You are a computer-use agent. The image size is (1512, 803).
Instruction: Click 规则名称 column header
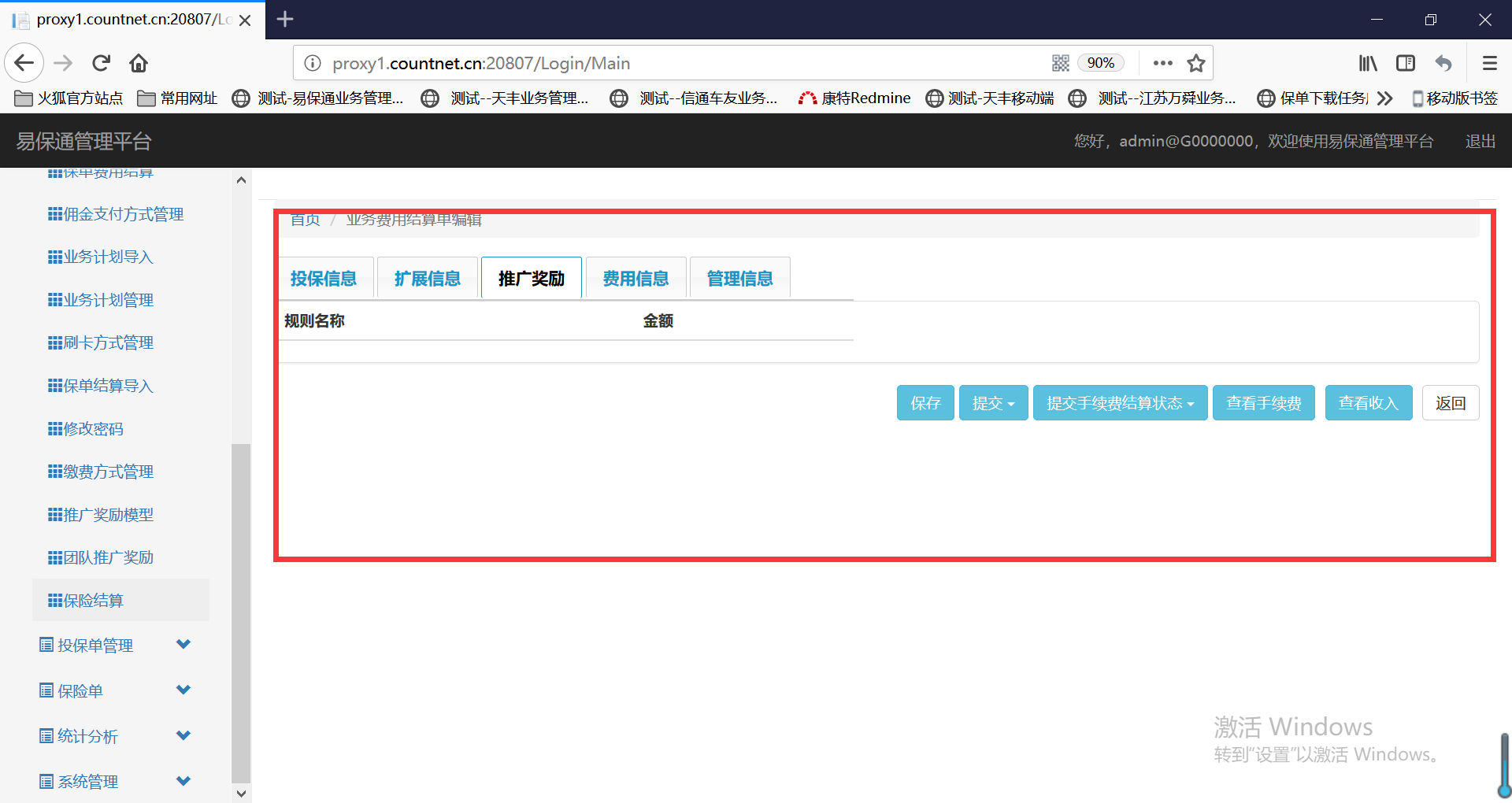tap(314, 321)
